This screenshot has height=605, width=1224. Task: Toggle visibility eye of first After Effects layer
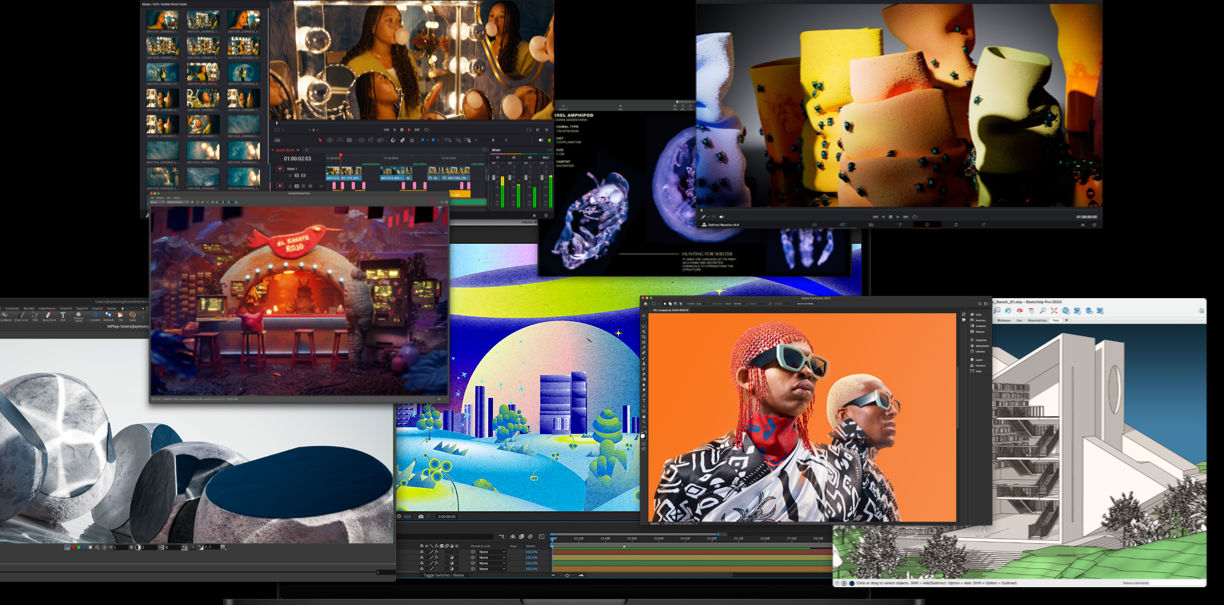421,551
